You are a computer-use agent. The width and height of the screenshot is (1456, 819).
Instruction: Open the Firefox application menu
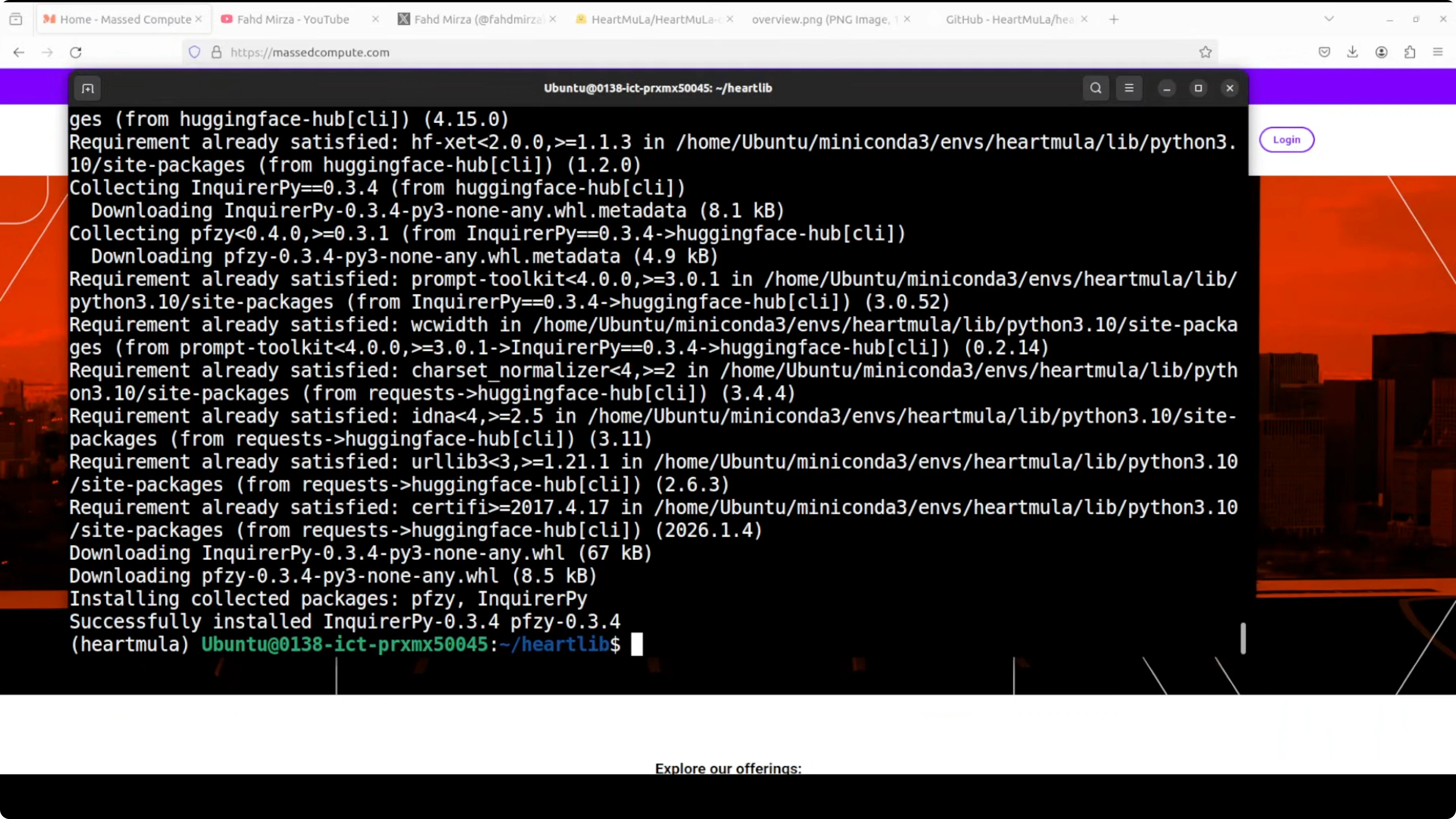click(1438, 53)
